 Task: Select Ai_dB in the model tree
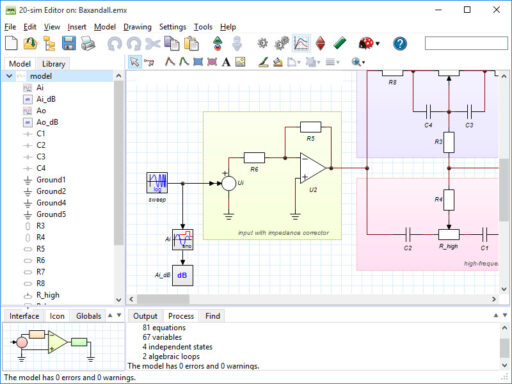tap(46, 99)
